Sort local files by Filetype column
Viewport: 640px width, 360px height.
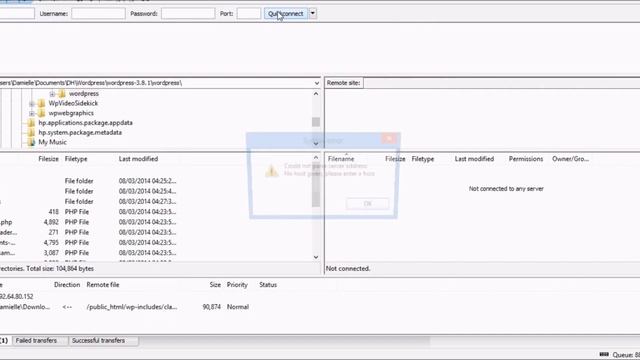76,159
